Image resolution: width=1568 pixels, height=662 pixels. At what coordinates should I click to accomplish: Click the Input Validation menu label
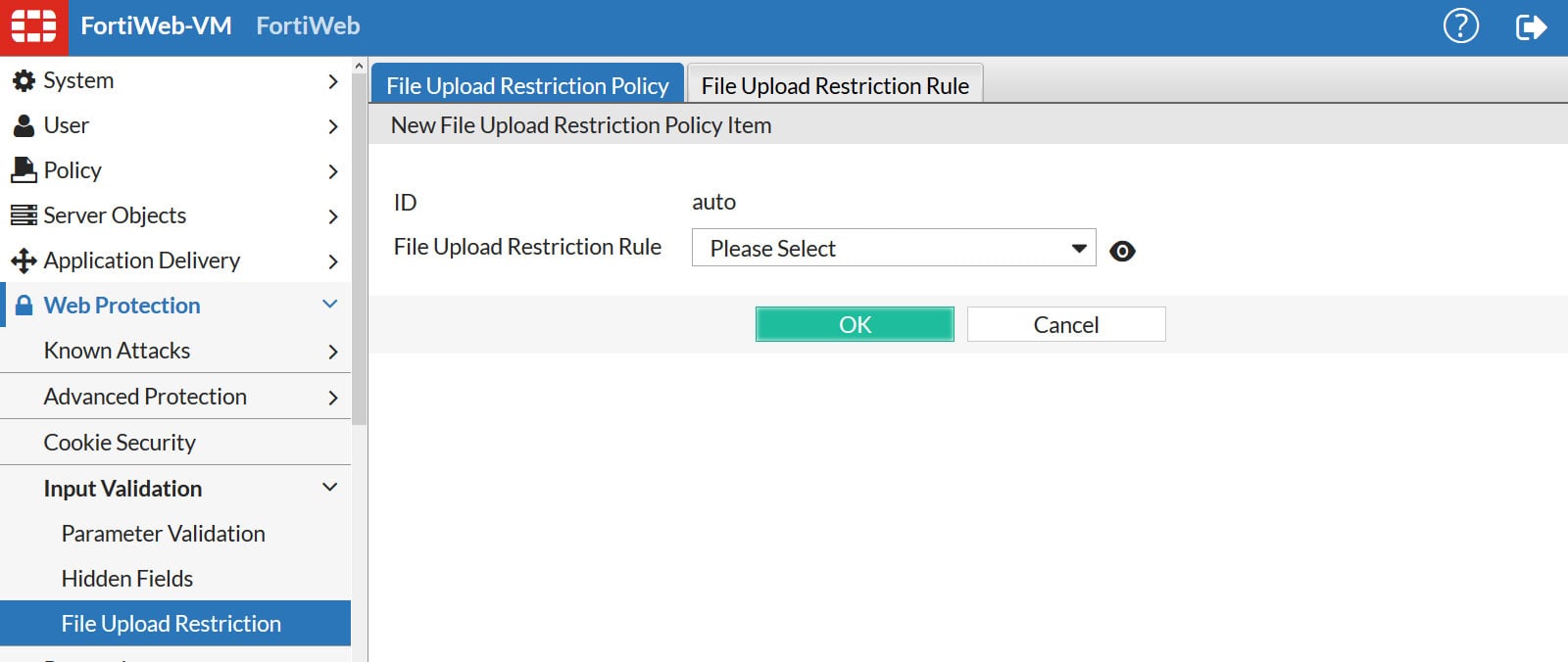tap(122, 489)
